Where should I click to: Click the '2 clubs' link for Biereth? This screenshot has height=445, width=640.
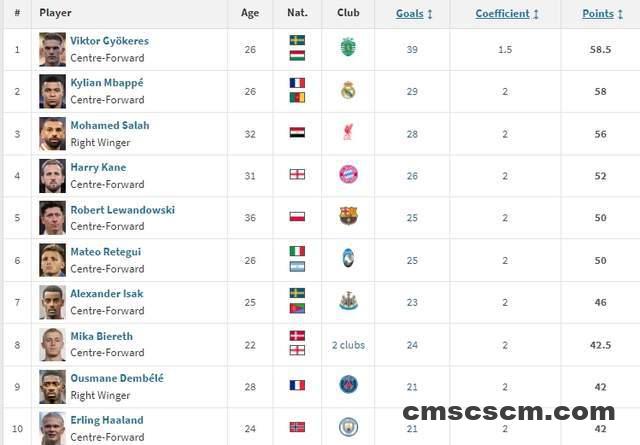[348, 345]
